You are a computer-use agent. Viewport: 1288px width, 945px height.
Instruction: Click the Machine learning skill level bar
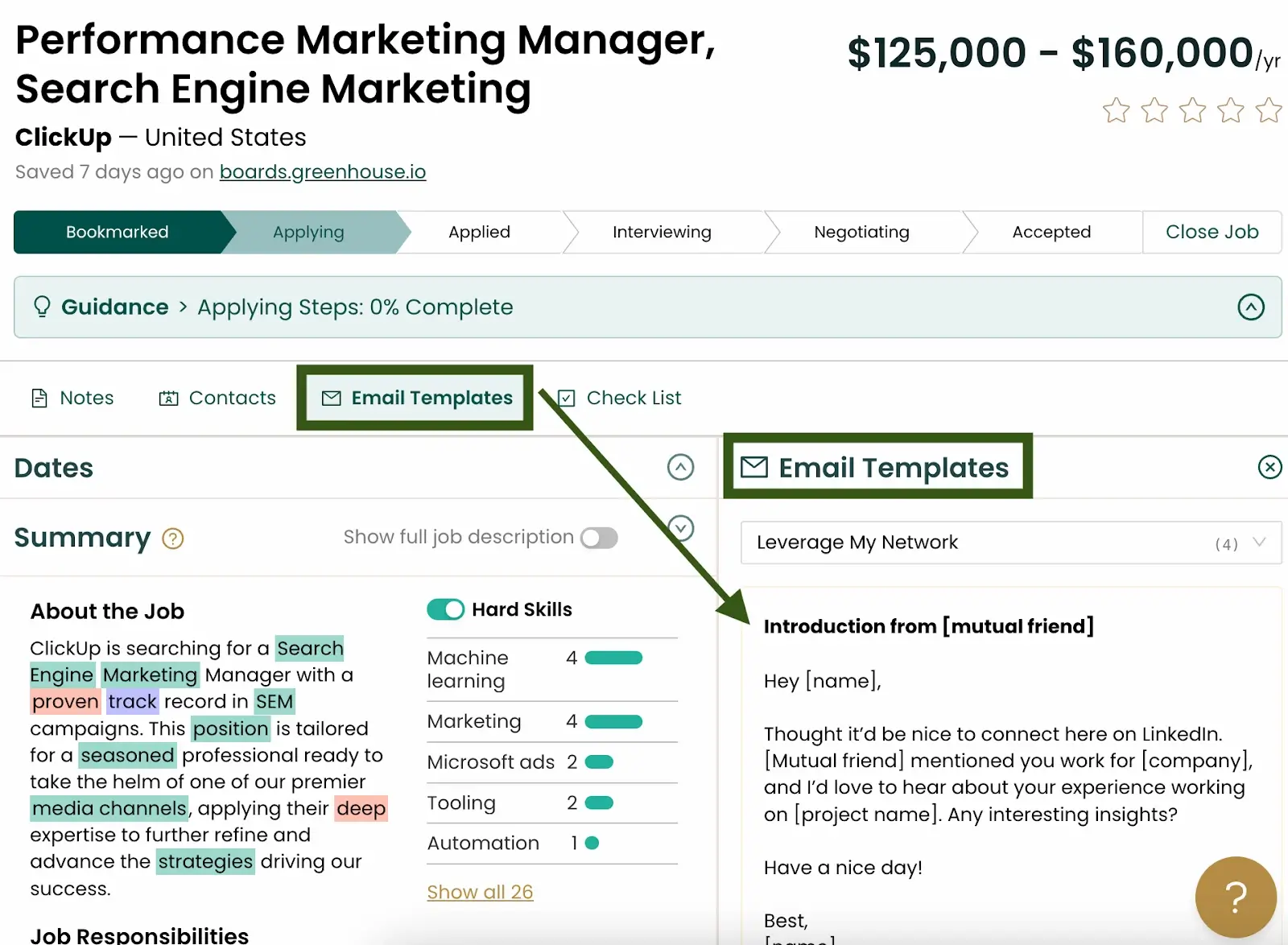pyautogui.click(x=612, y=658)
